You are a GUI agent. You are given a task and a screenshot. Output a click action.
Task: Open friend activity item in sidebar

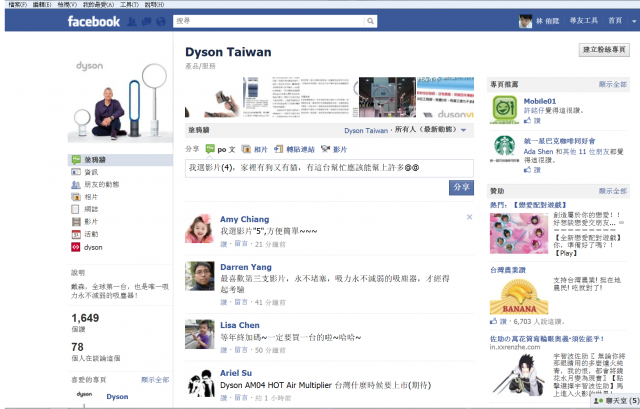(x=102, y=184)
